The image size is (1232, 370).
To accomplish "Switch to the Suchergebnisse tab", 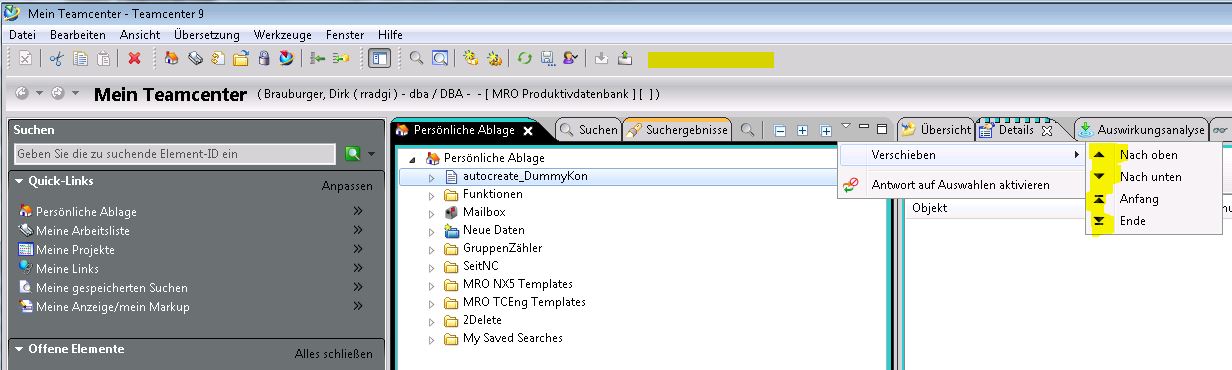I will (678, 130).
